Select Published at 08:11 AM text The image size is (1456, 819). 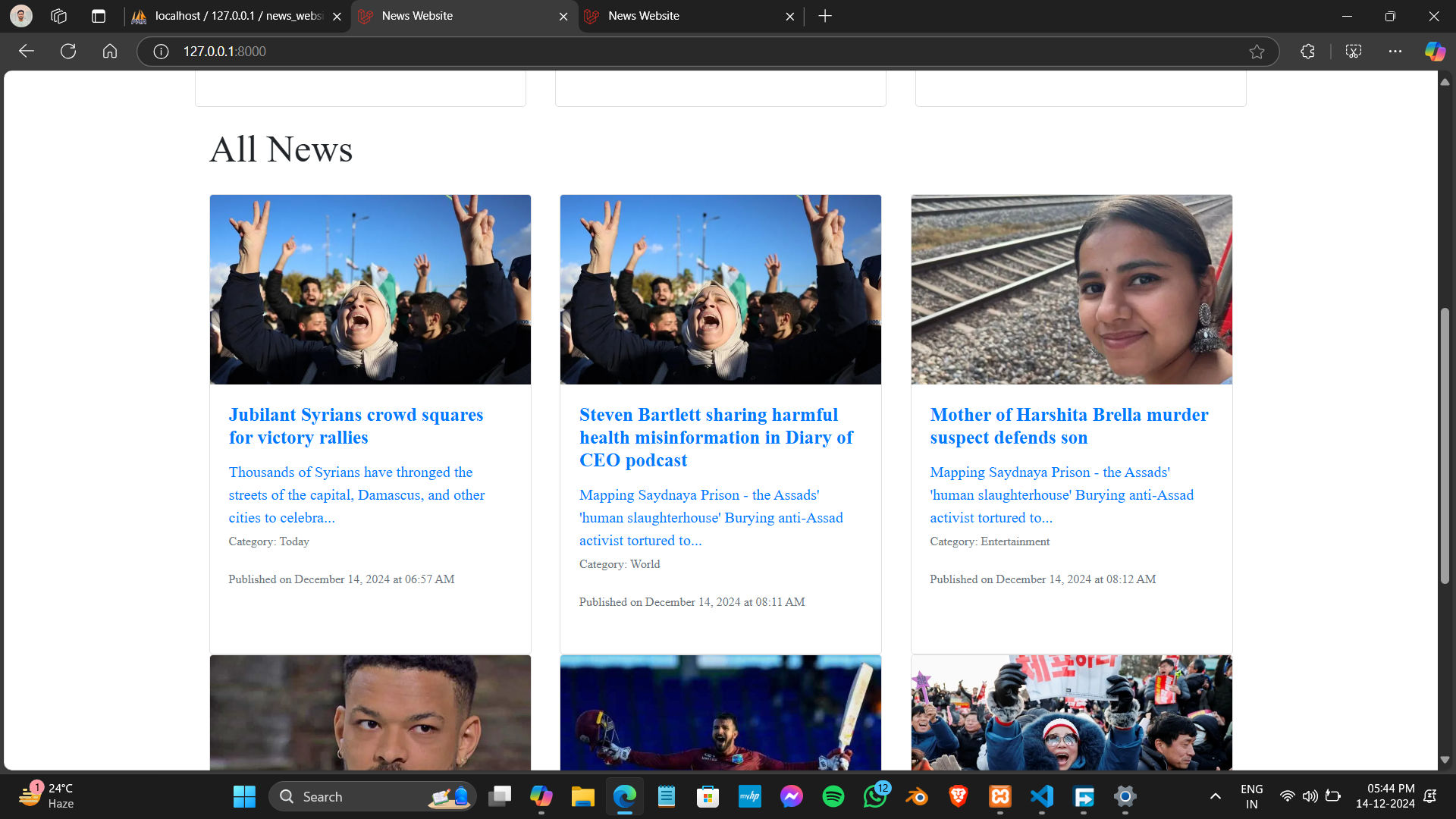(692, 602)
